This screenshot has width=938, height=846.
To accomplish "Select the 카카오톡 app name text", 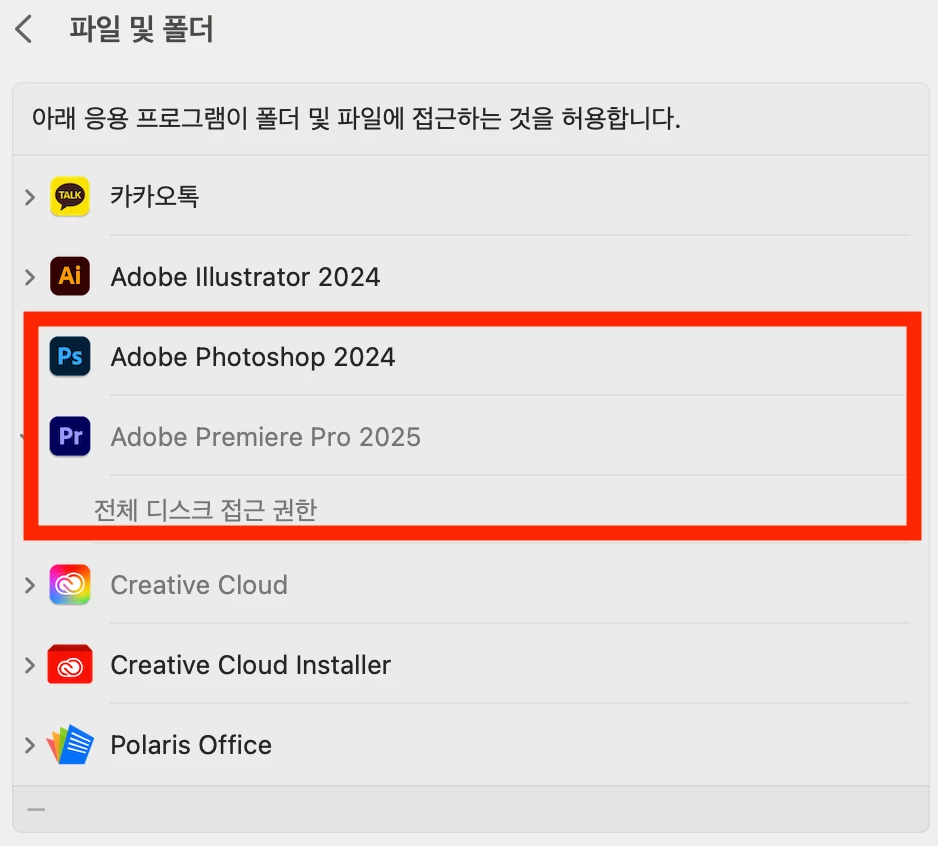I will click(154, 196).
